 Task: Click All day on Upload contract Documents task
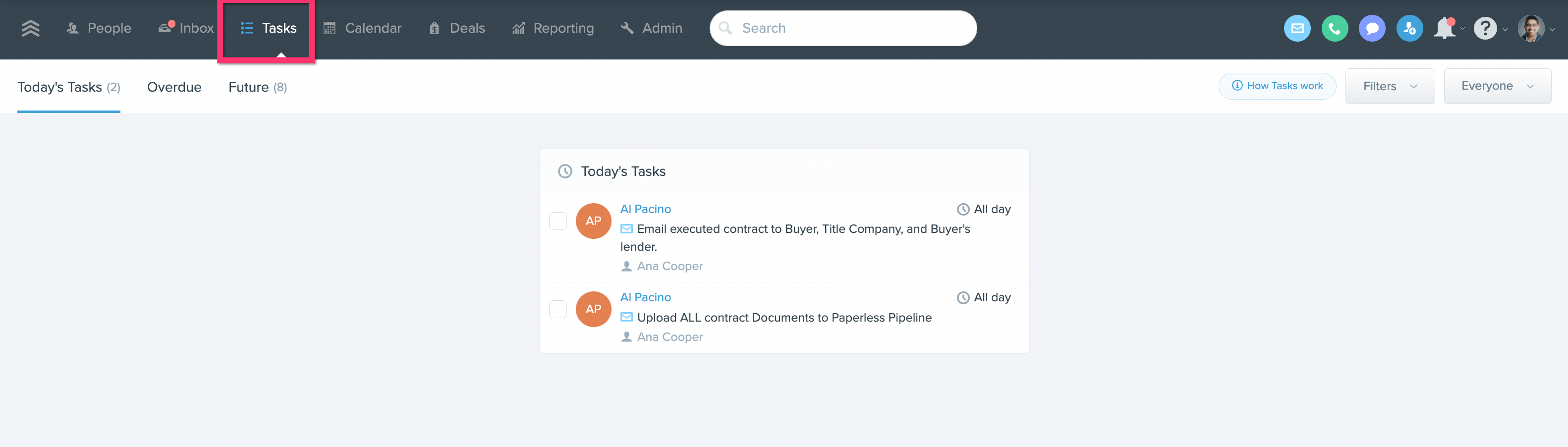pyautogui.click(x=992, y=297)
